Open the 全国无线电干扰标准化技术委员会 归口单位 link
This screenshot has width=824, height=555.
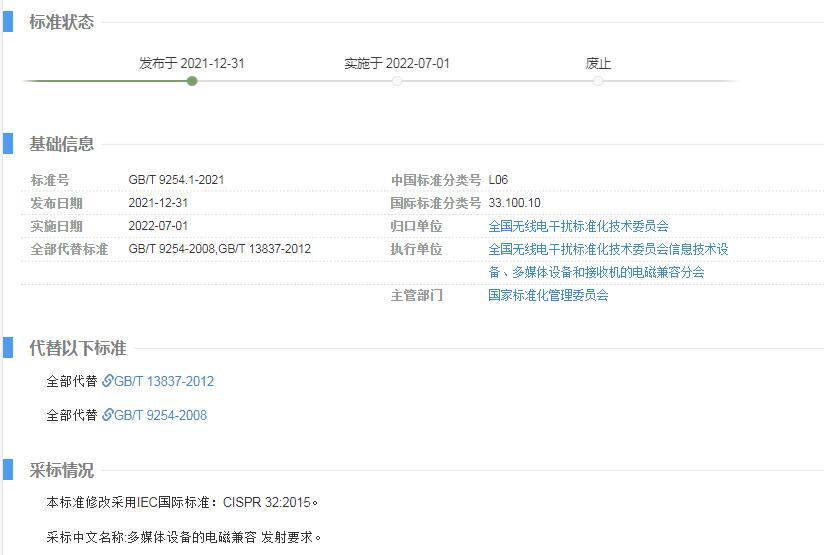(x=578, y=226)
